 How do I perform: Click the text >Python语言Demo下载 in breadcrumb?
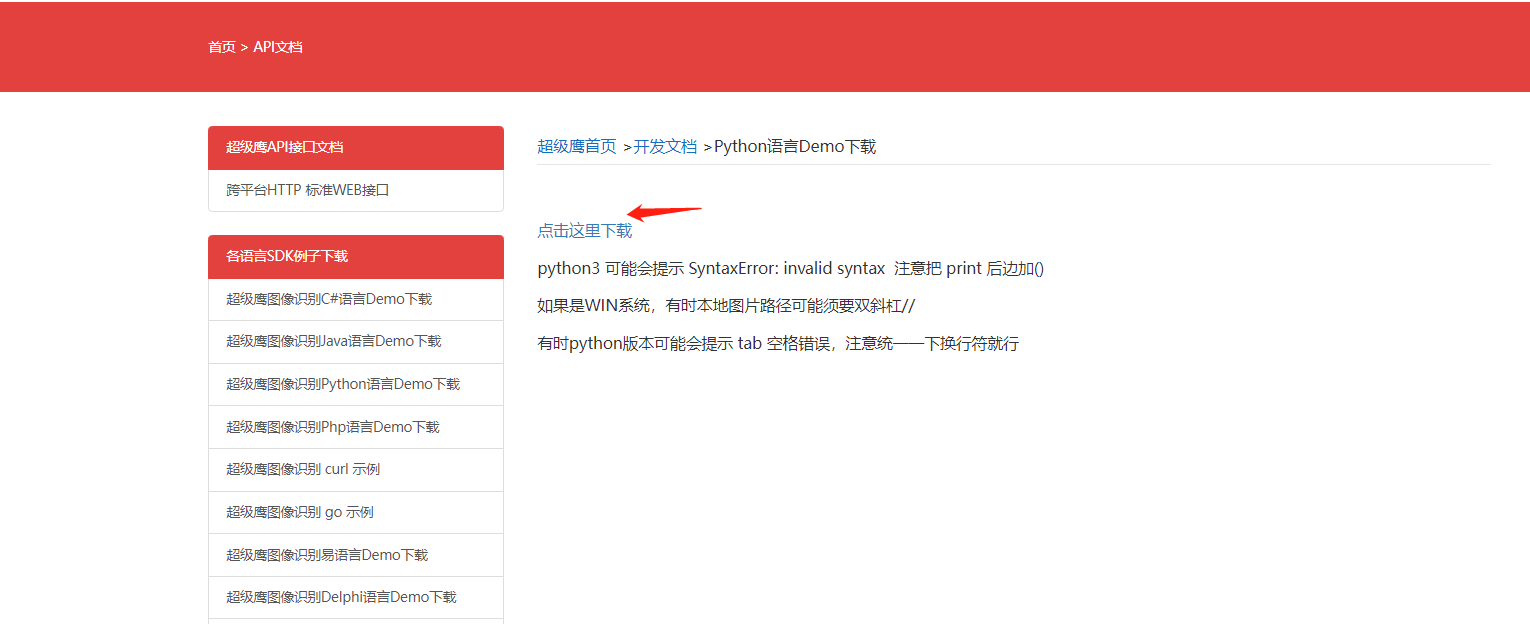coord(790,146)
